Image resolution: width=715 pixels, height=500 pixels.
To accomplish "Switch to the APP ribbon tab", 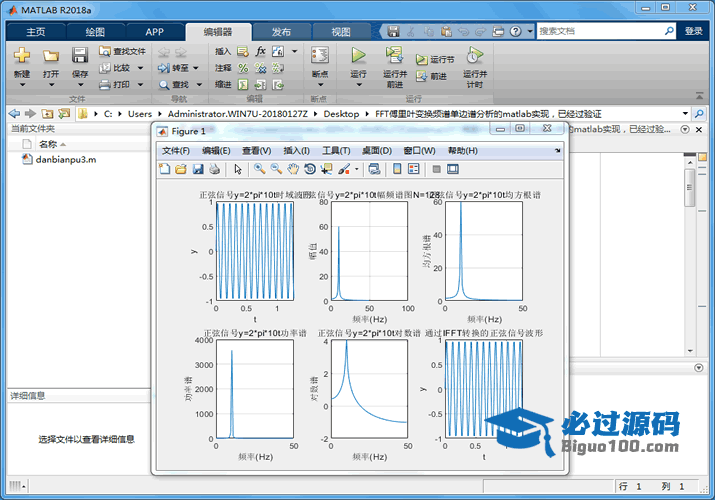I will pos(154,32).
